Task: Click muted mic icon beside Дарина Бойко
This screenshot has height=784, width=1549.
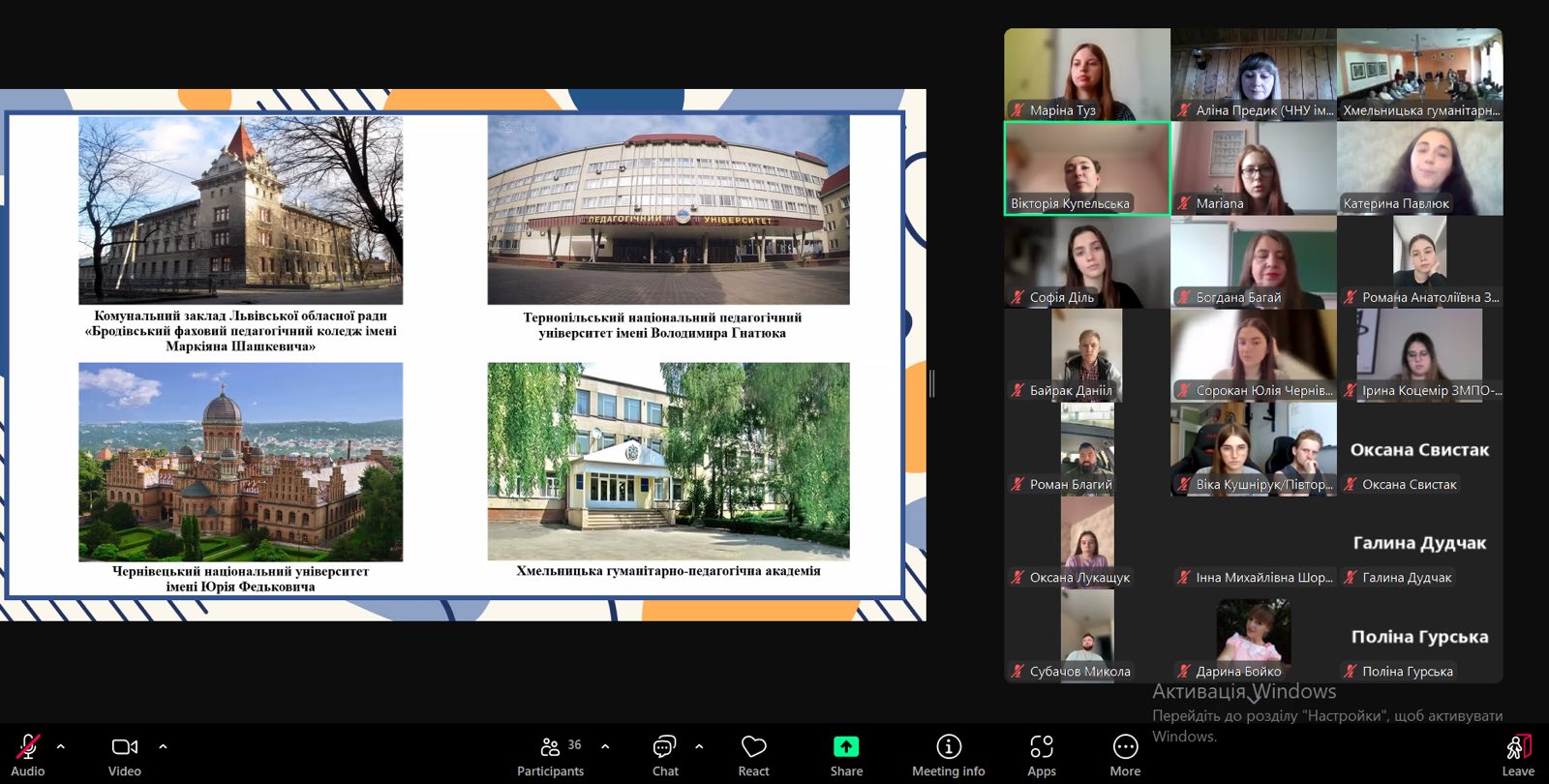Action: (x=1184, y=671)
